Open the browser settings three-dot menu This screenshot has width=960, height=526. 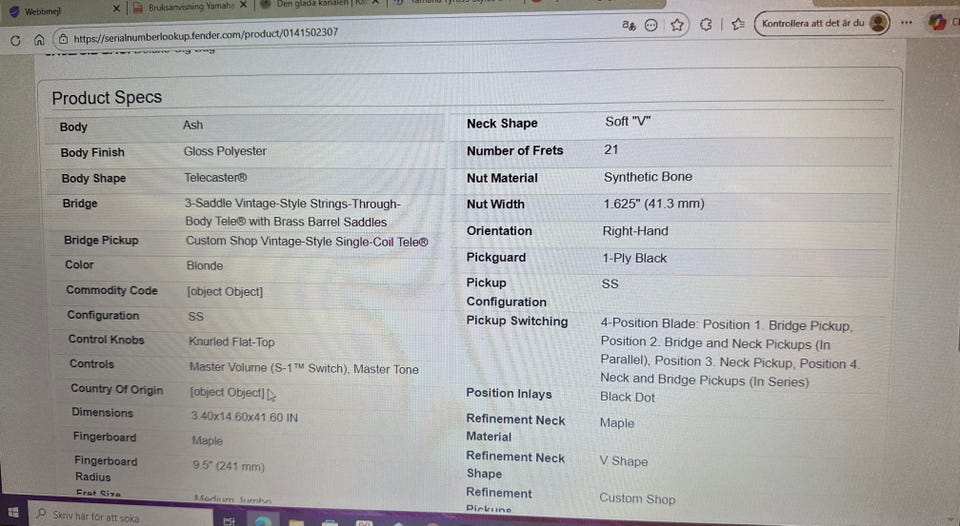click(906, 23)
